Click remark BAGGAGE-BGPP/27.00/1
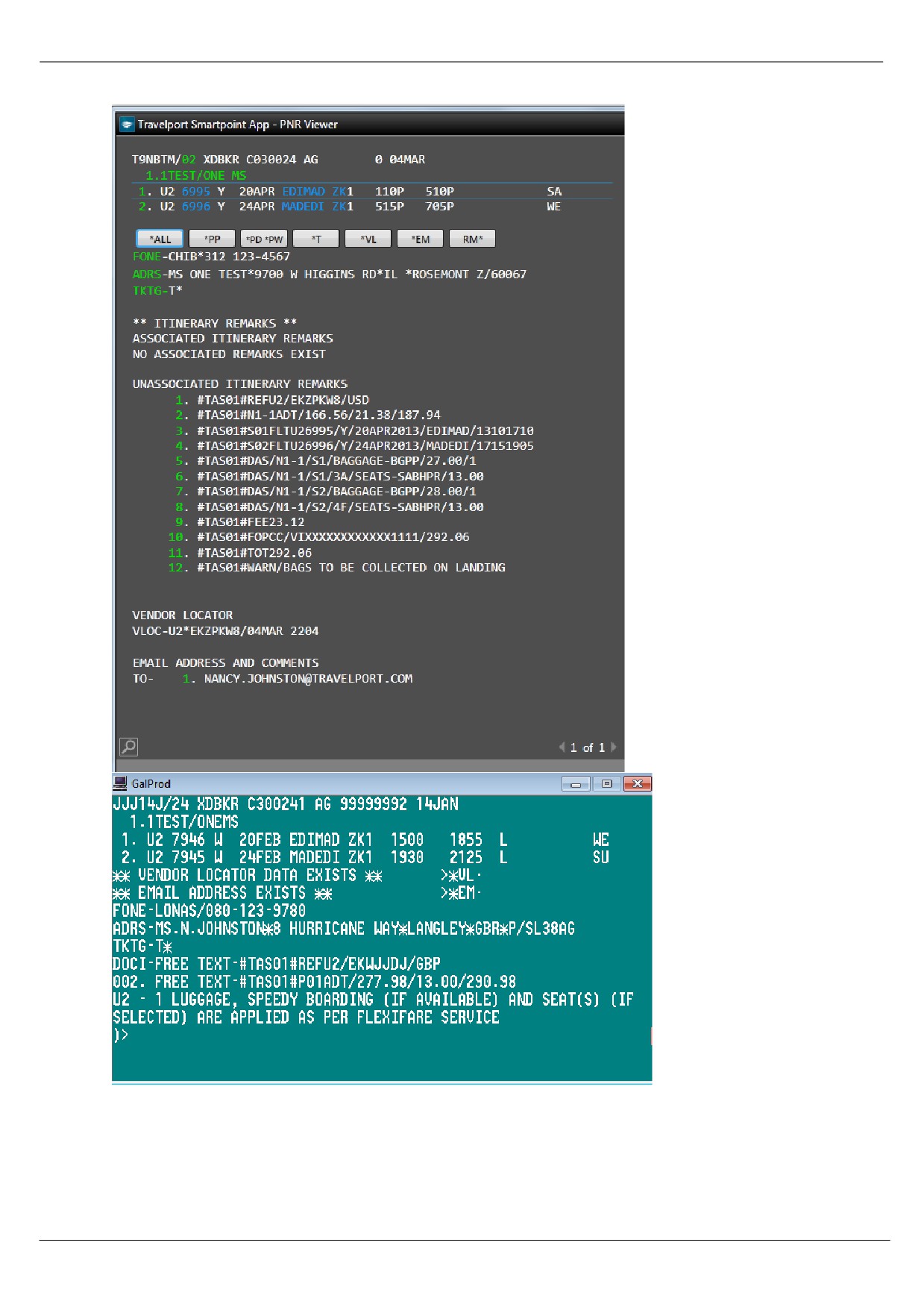Screen dimensions: 924x1307 [336, 461]
